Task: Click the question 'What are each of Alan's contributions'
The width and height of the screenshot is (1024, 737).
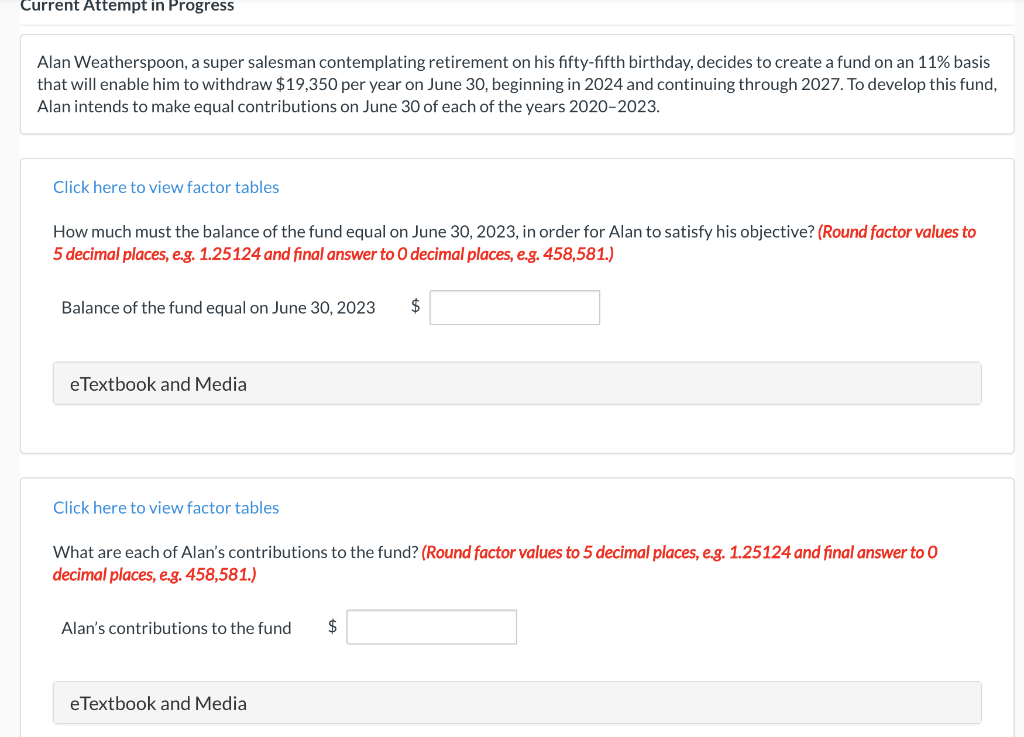Action: tap(236, 552)
